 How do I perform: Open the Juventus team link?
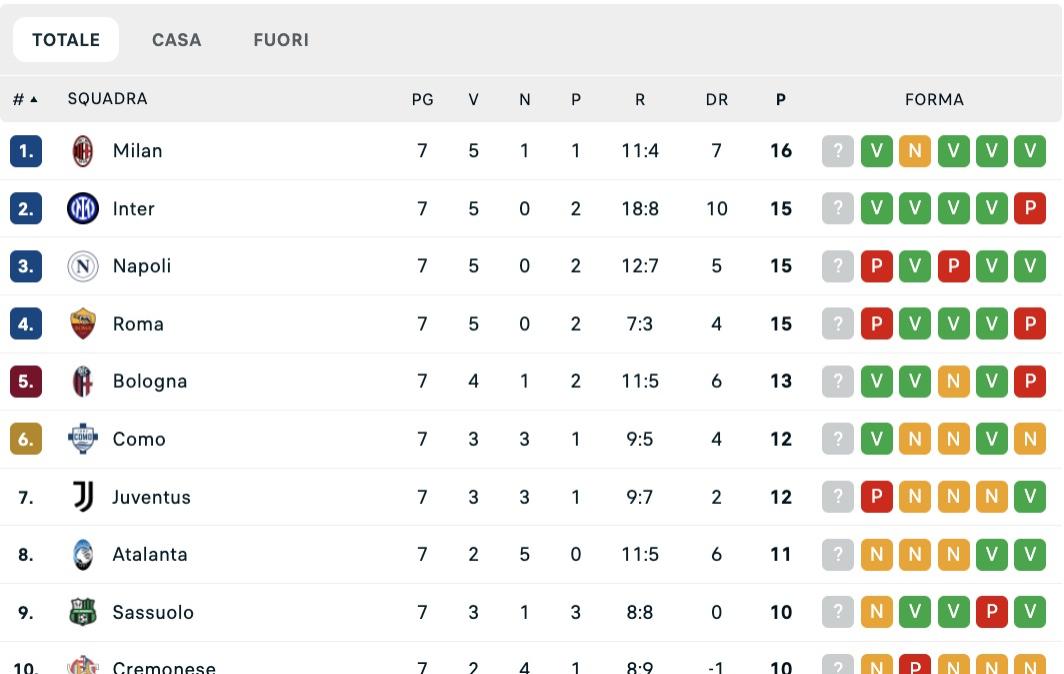151,497
